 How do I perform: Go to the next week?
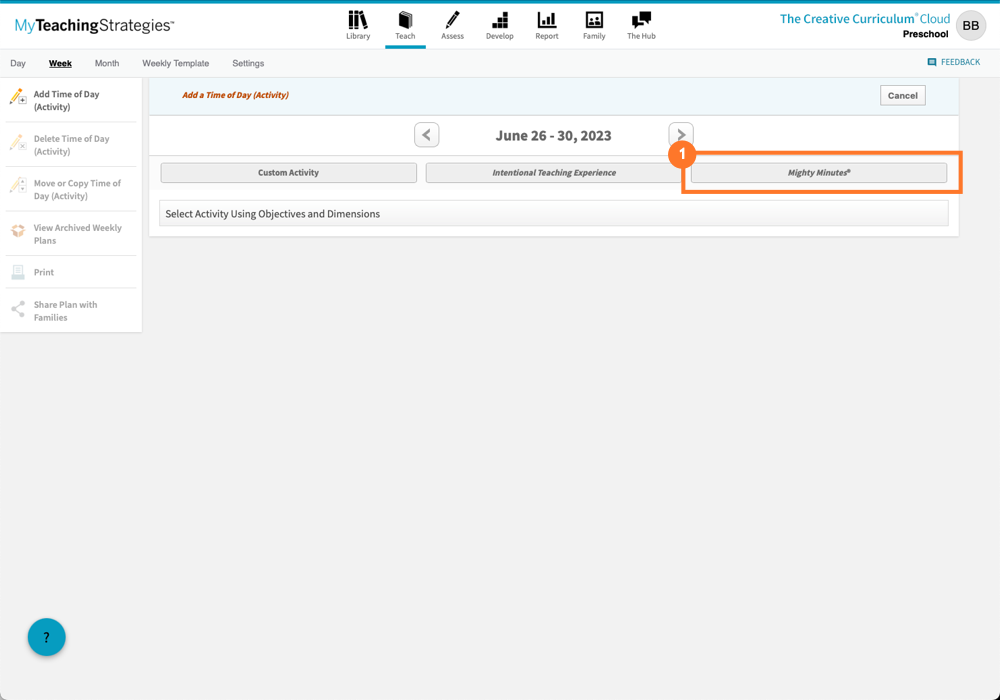click(681, 133)
